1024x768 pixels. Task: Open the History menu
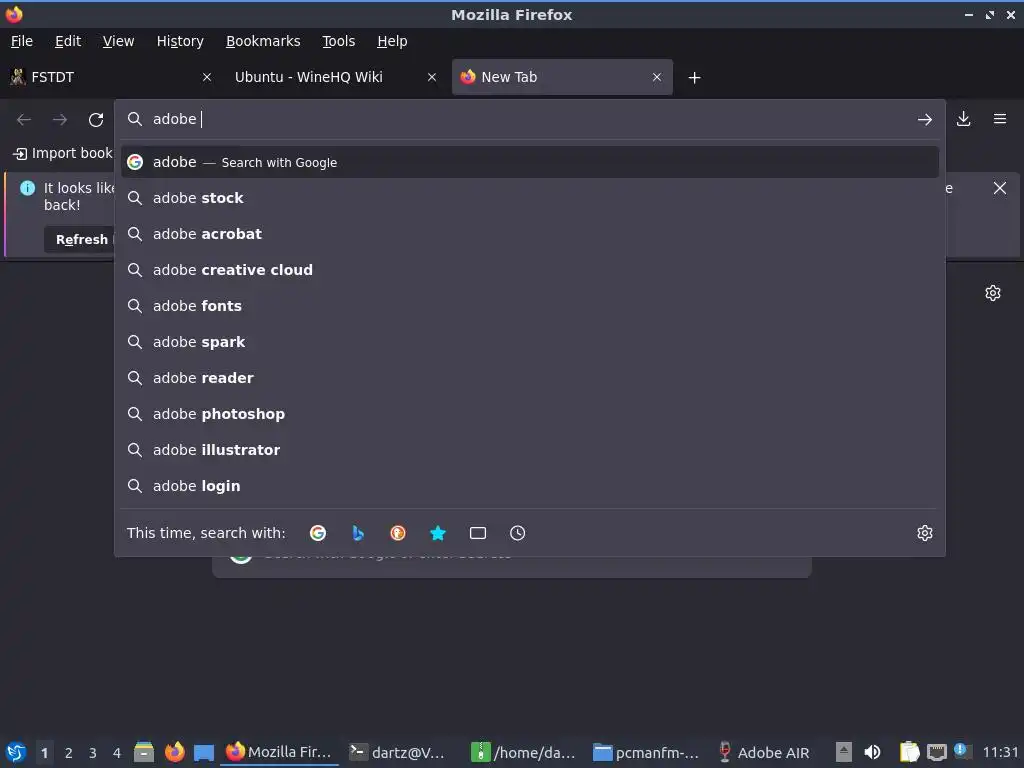pos(180,41)
